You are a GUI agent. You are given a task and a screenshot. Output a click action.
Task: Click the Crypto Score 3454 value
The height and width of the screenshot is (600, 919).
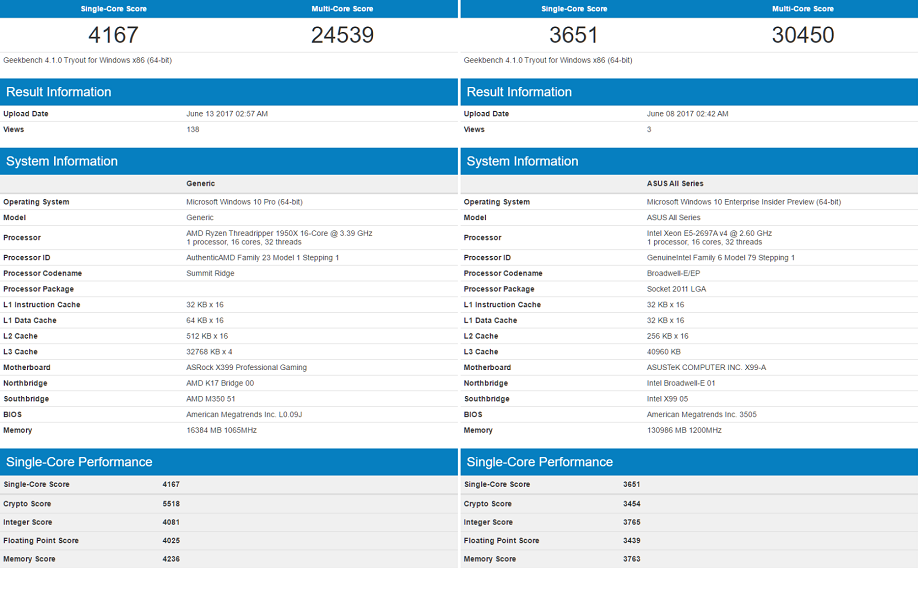click(x=632, y=504)
